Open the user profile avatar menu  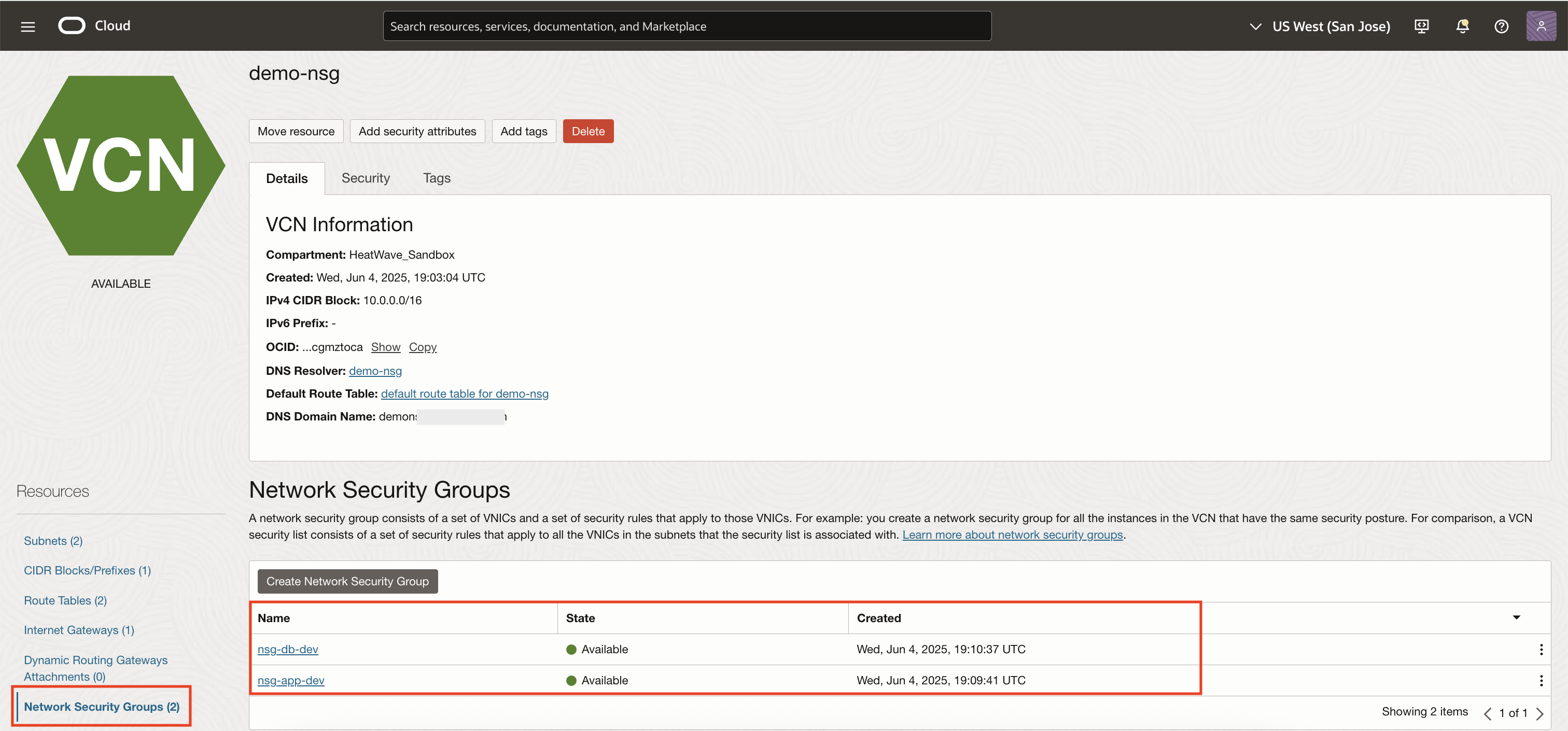point(1541,25)
